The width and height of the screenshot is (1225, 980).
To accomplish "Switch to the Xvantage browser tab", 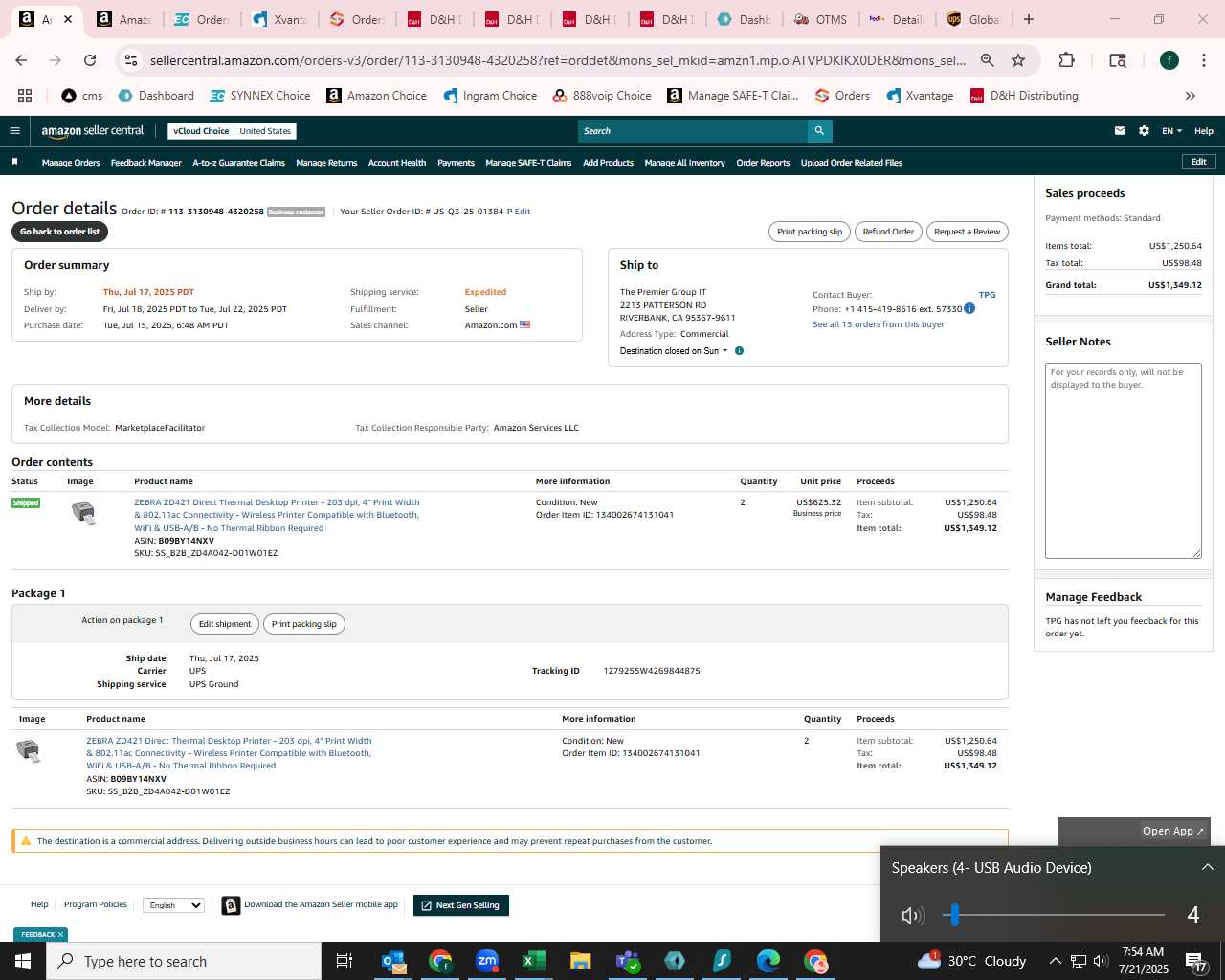I will click(279, 19).
